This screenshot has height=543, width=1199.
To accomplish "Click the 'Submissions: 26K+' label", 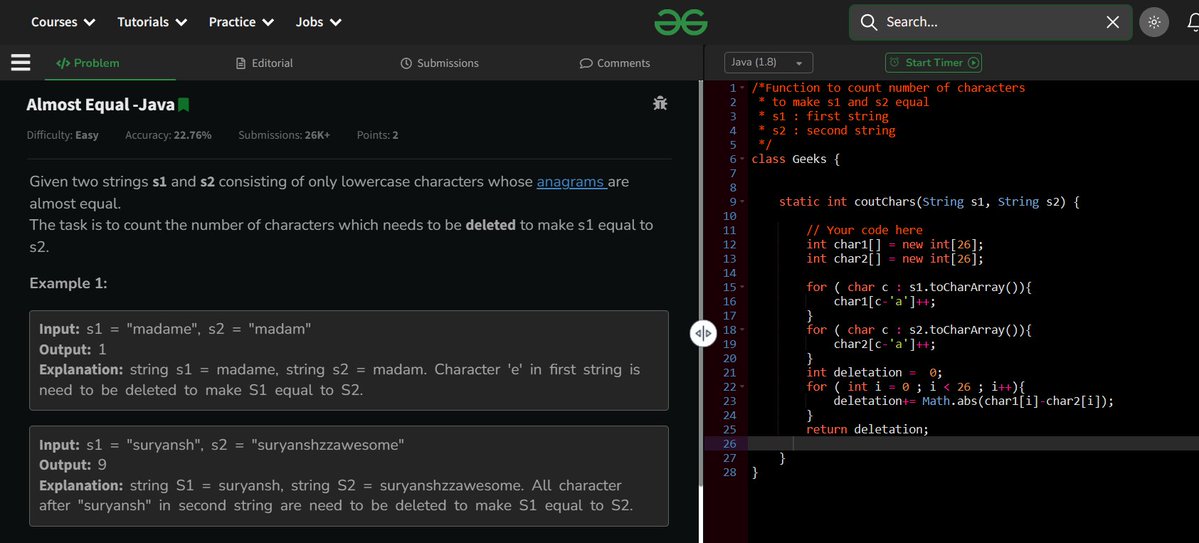I will pyautogui.click(x=284, y=135).
